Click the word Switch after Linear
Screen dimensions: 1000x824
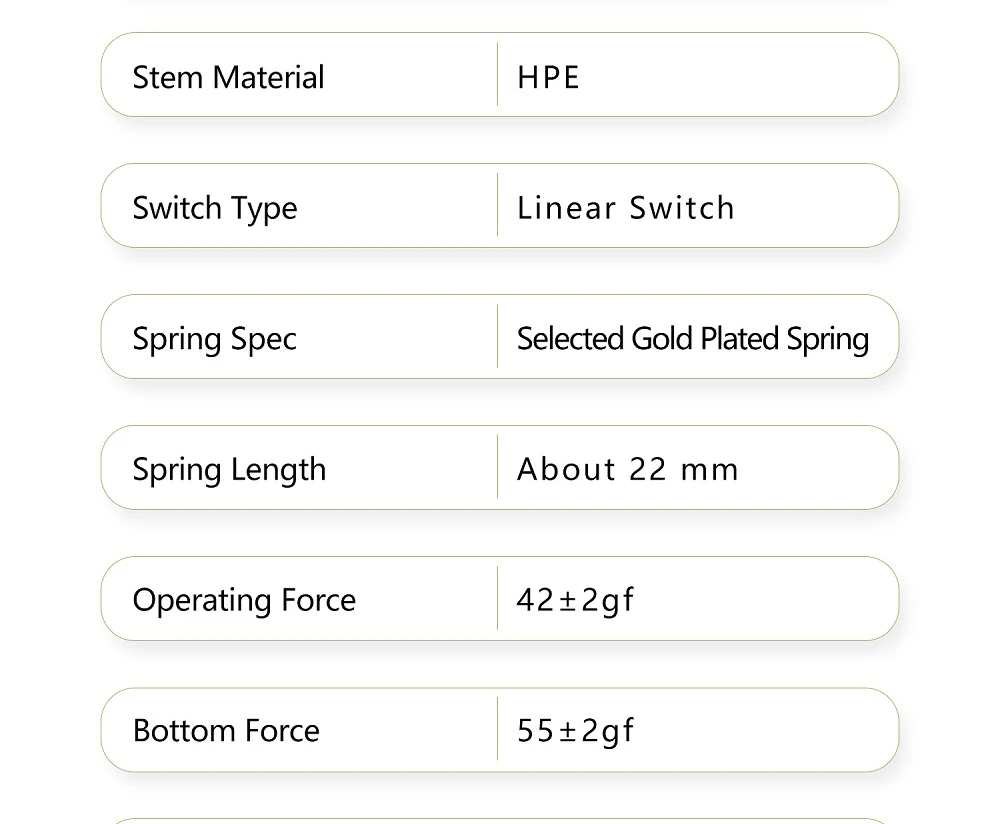(682, 208)
